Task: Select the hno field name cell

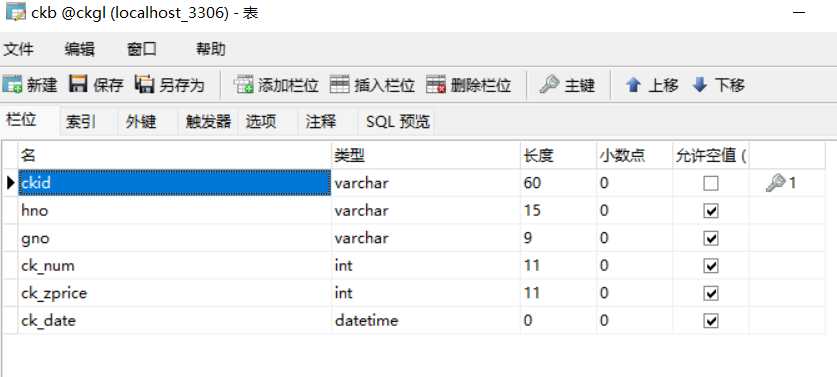Action: click(175, 210)
